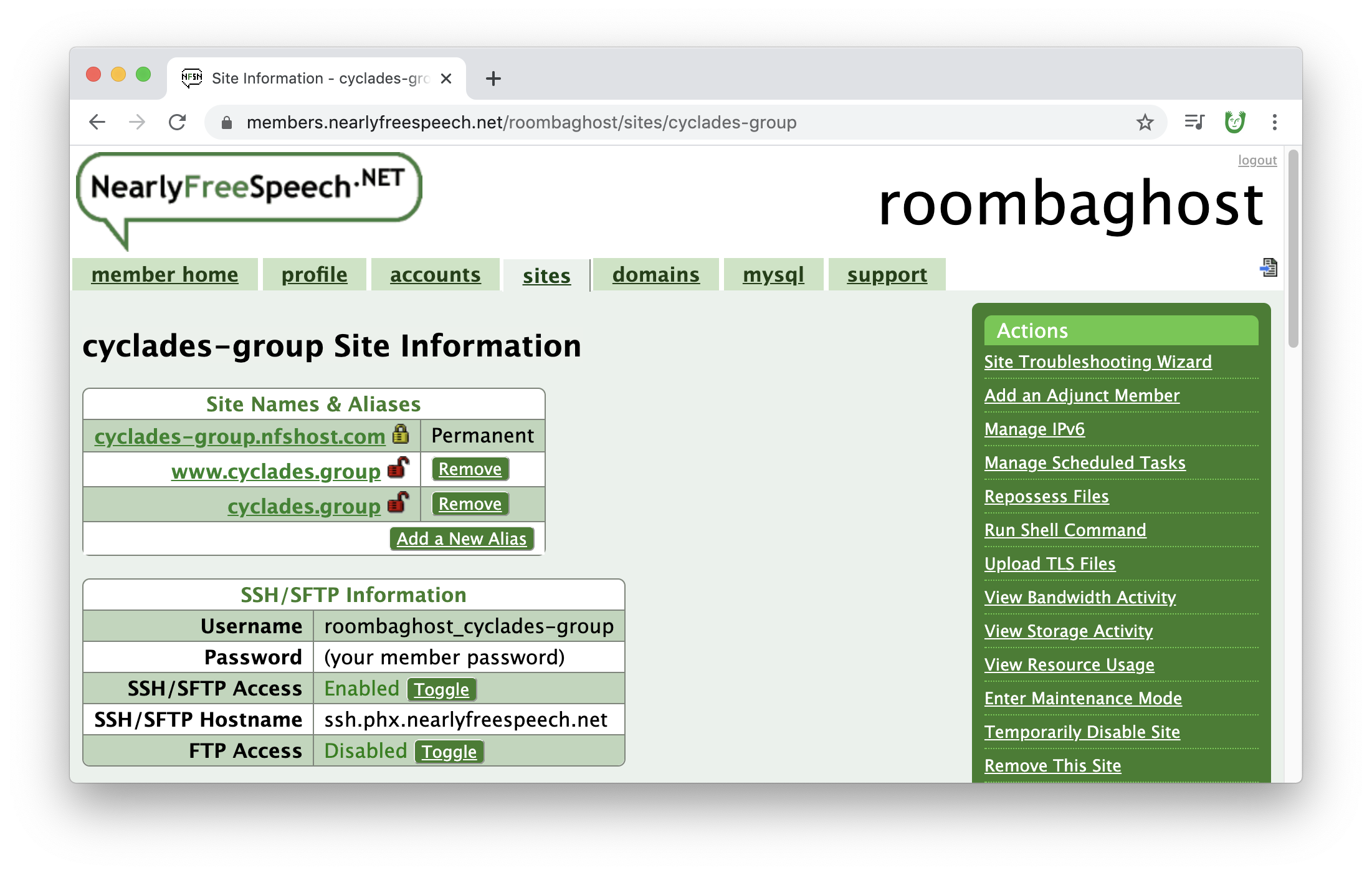Click the browser reload icon
Image resolution: width=1372 pixels, height=875 pixels.
pyautogui.click(x=178, y=122)
